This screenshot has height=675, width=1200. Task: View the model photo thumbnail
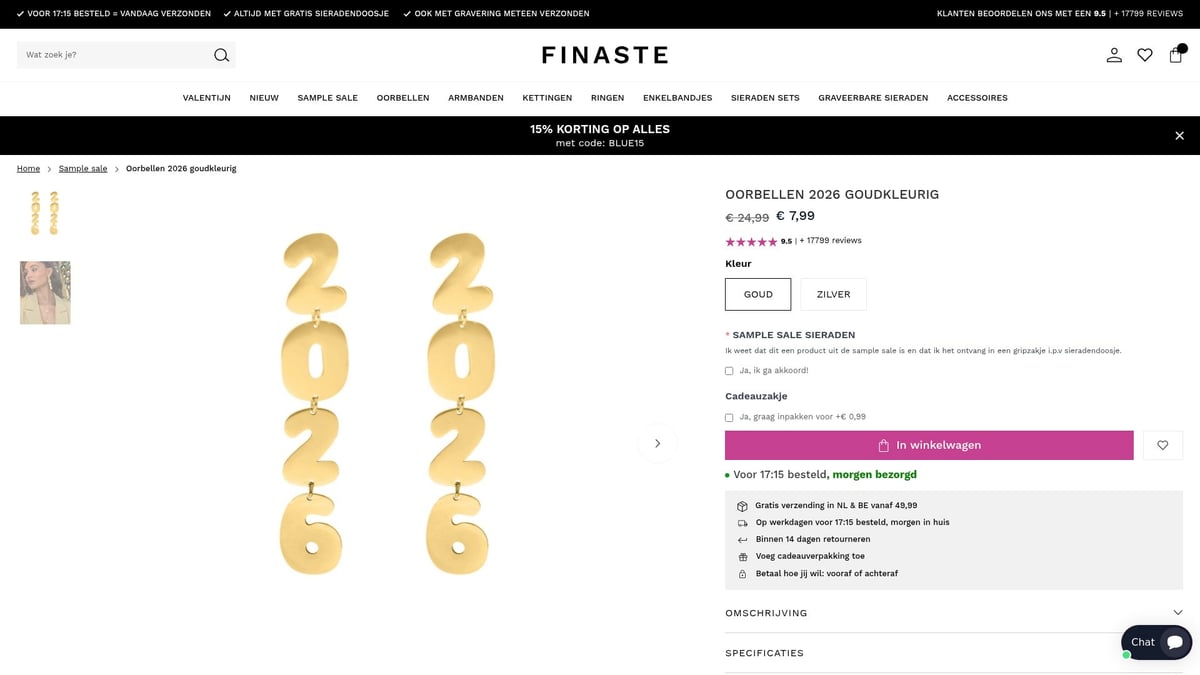44,292
